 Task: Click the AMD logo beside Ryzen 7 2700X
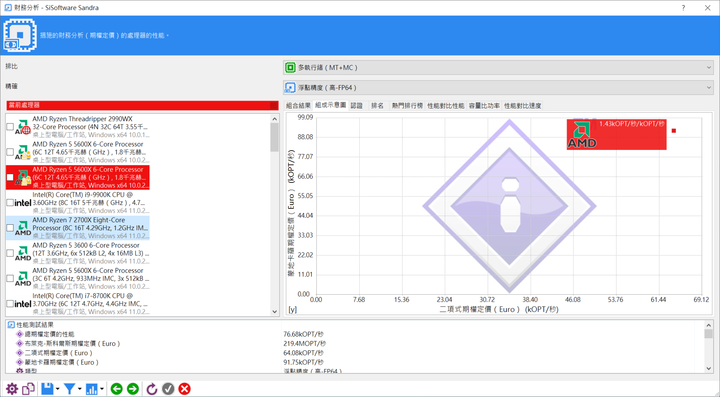click(22, 228)
